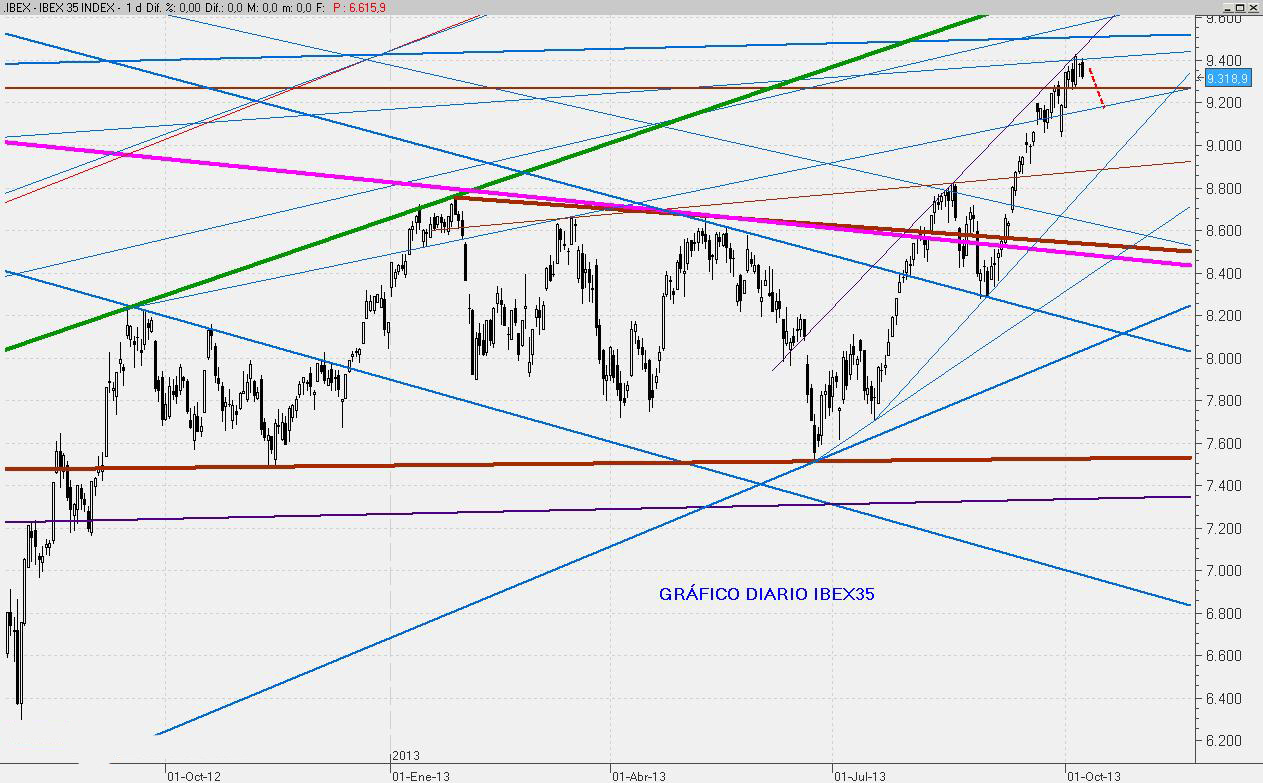This screenshot has width=1263, height=783.
Task: Select the GRÁFICO DIARIO IBEX35 text annotation
Action: pyautogui.click(x=767, y=594)
